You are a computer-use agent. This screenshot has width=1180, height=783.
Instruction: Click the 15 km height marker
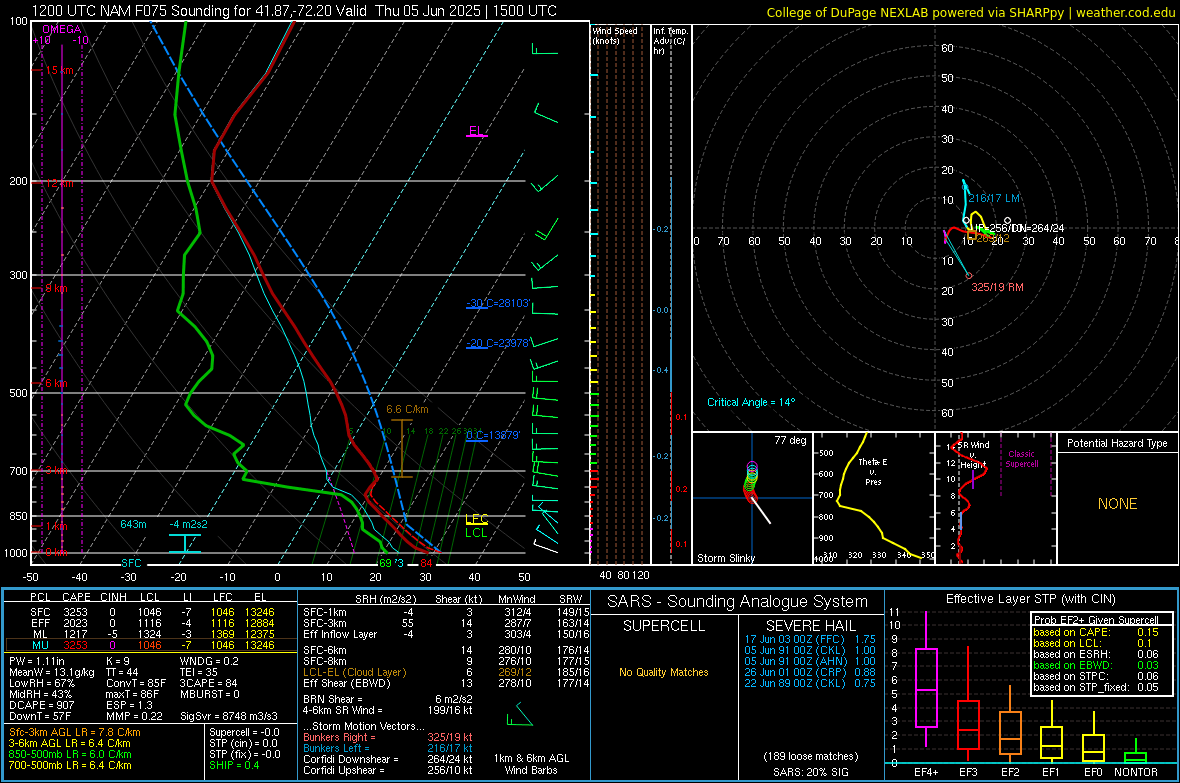59,70
